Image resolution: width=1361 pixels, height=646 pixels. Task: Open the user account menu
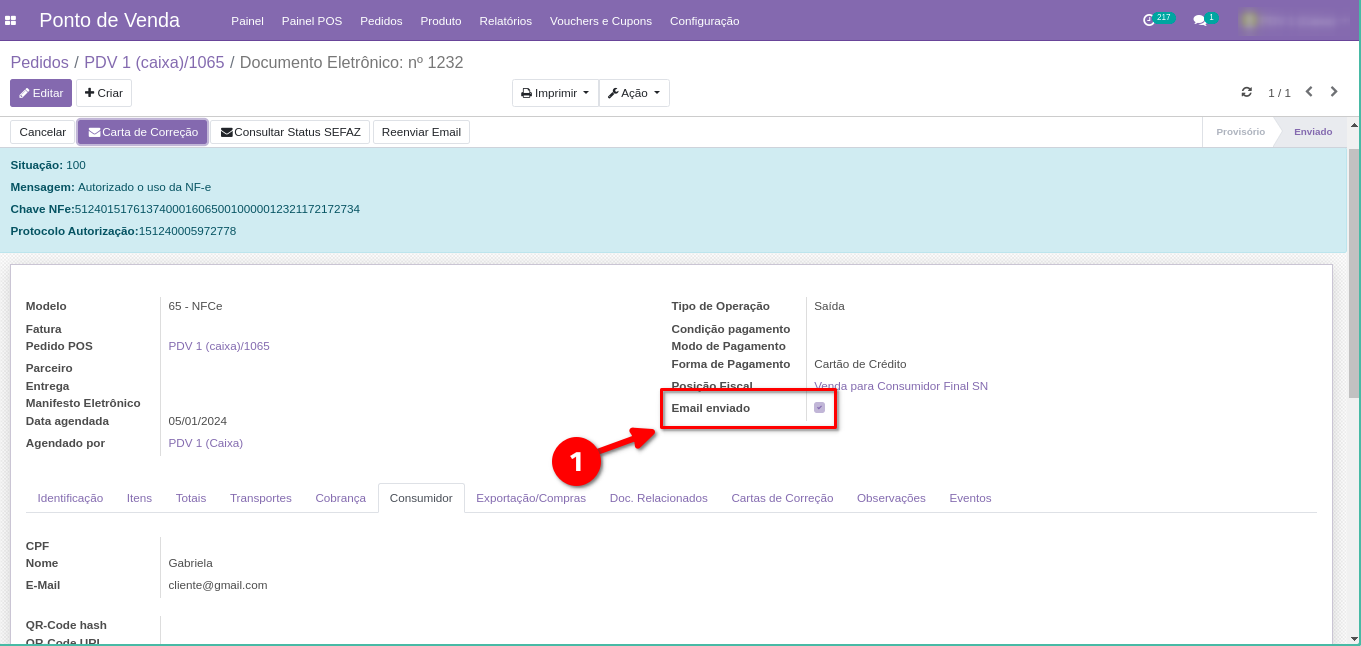click(1290, 20)
